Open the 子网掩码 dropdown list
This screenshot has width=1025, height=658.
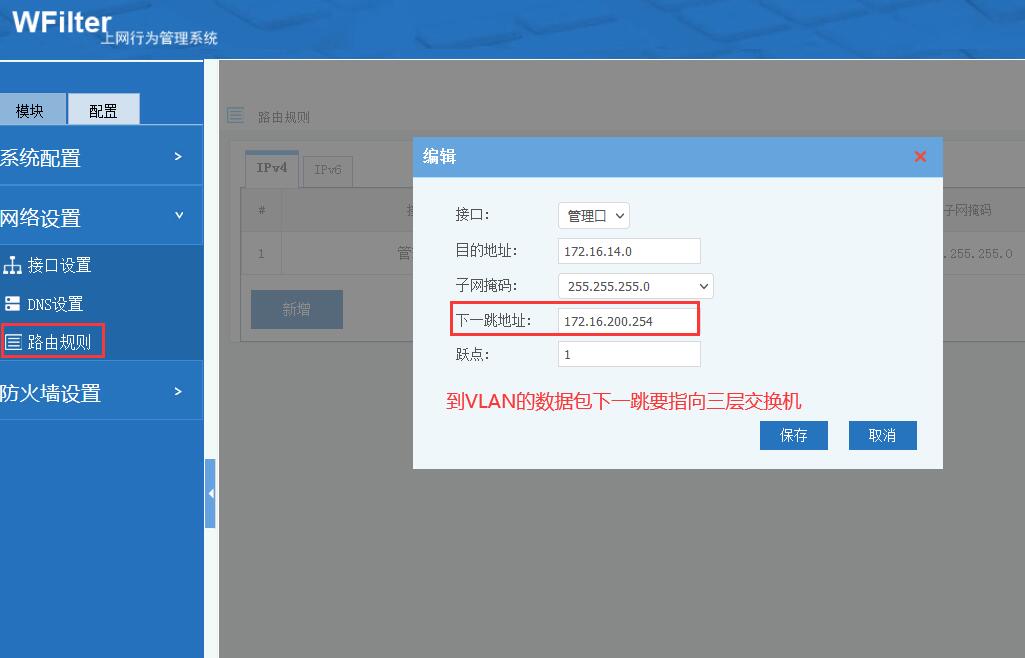pos(636,286)
